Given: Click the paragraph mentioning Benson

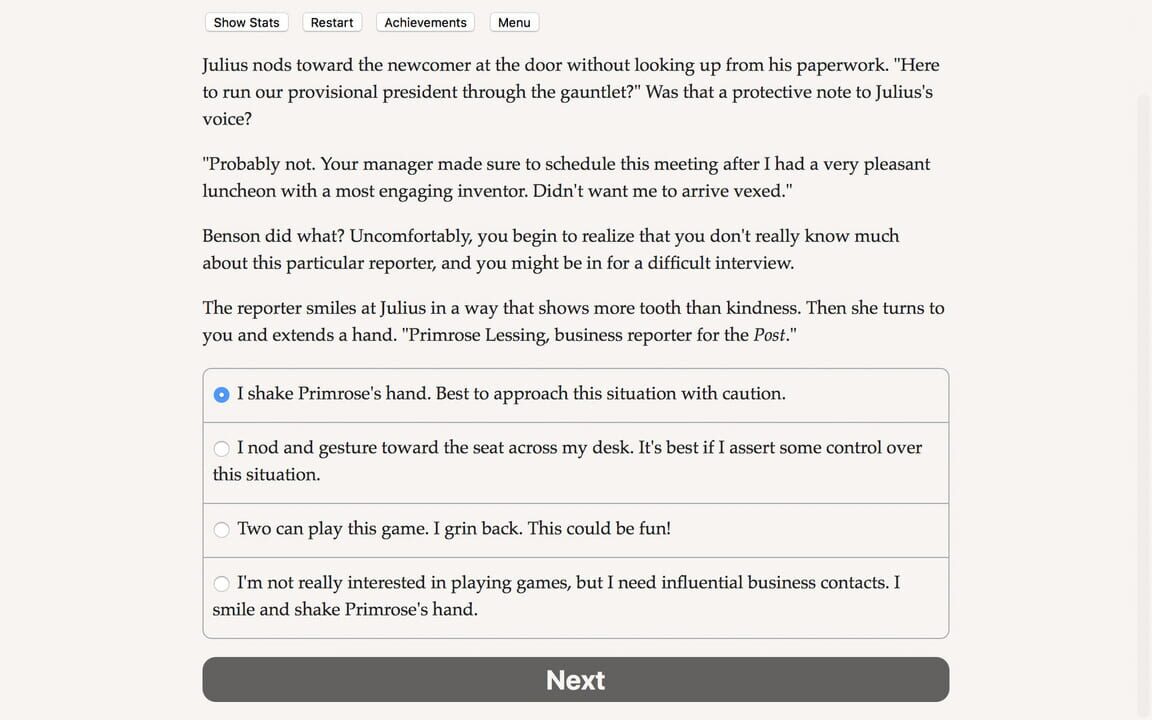Looking at the screenshot, I should 550,249.
